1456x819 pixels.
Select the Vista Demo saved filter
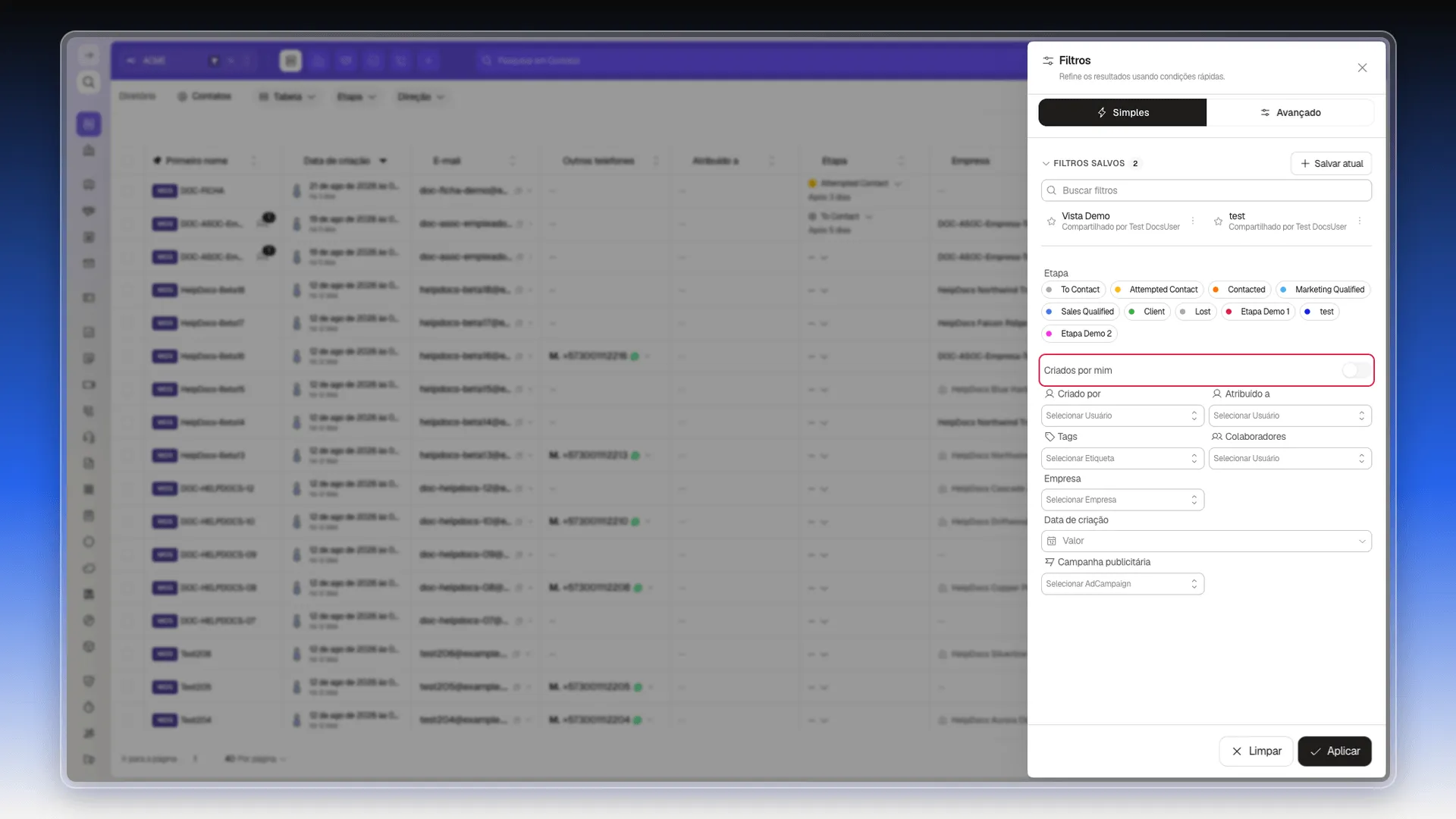tap(1120, 221)
